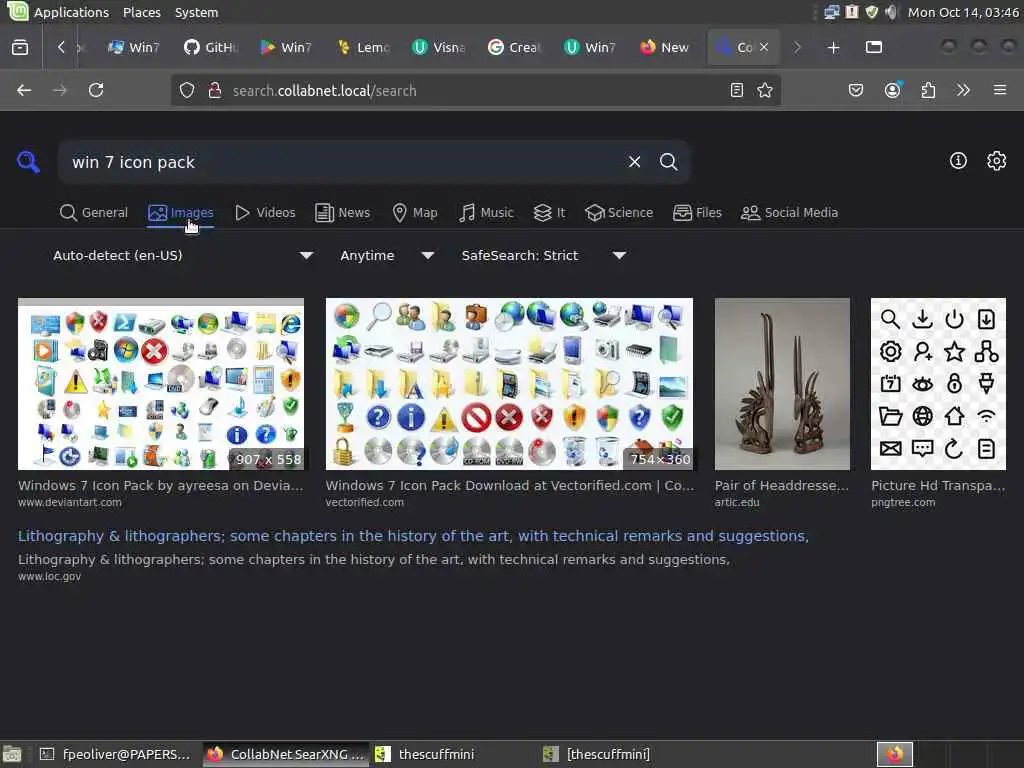Open the Visna browser tab
Screen dimensions: 1024x768
(x=439, y=47)
